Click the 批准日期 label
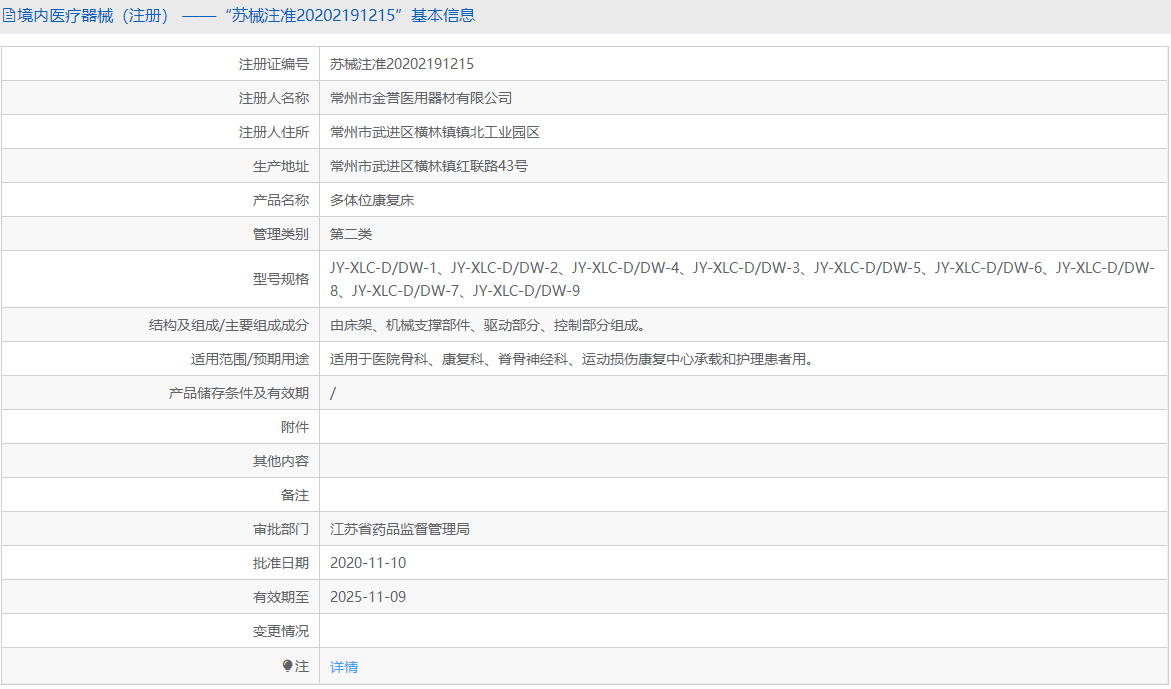 click(x=281, y=563)
